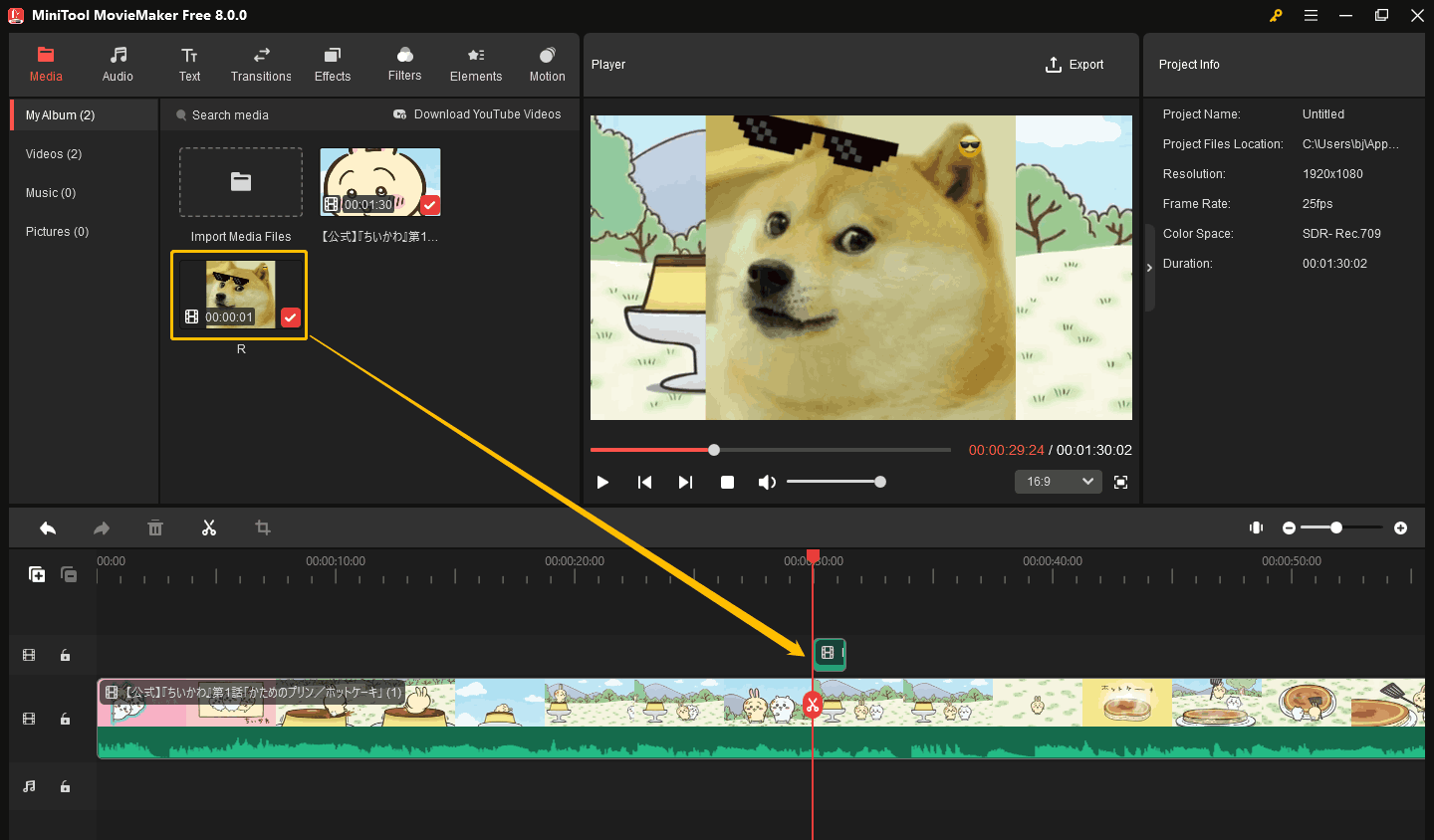Enter fullscreen preview mode
The height and width of the screenshot is (840, 1434).
coord(1120,482)
